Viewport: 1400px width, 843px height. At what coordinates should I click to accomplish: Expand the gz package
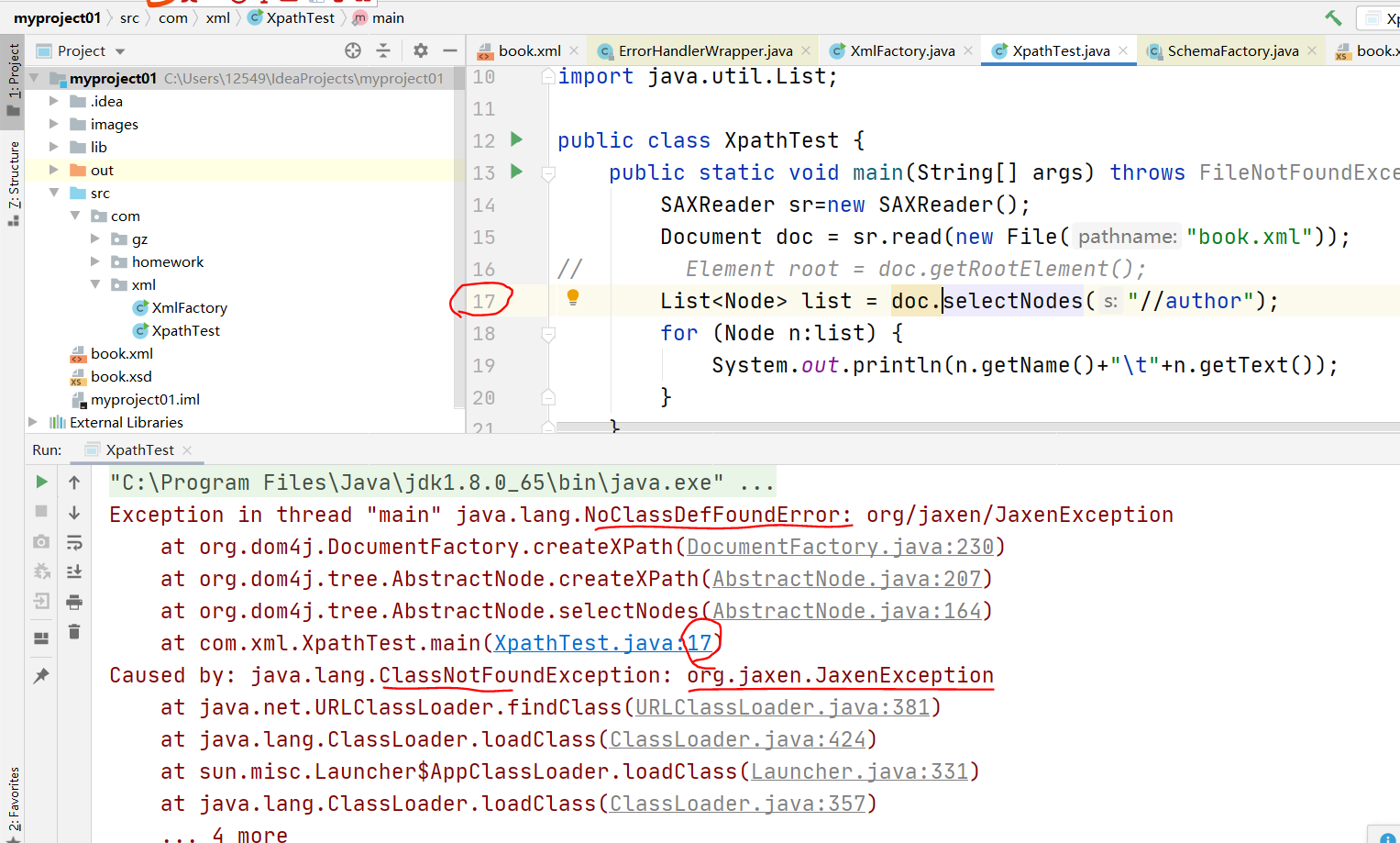click(95, 238)
